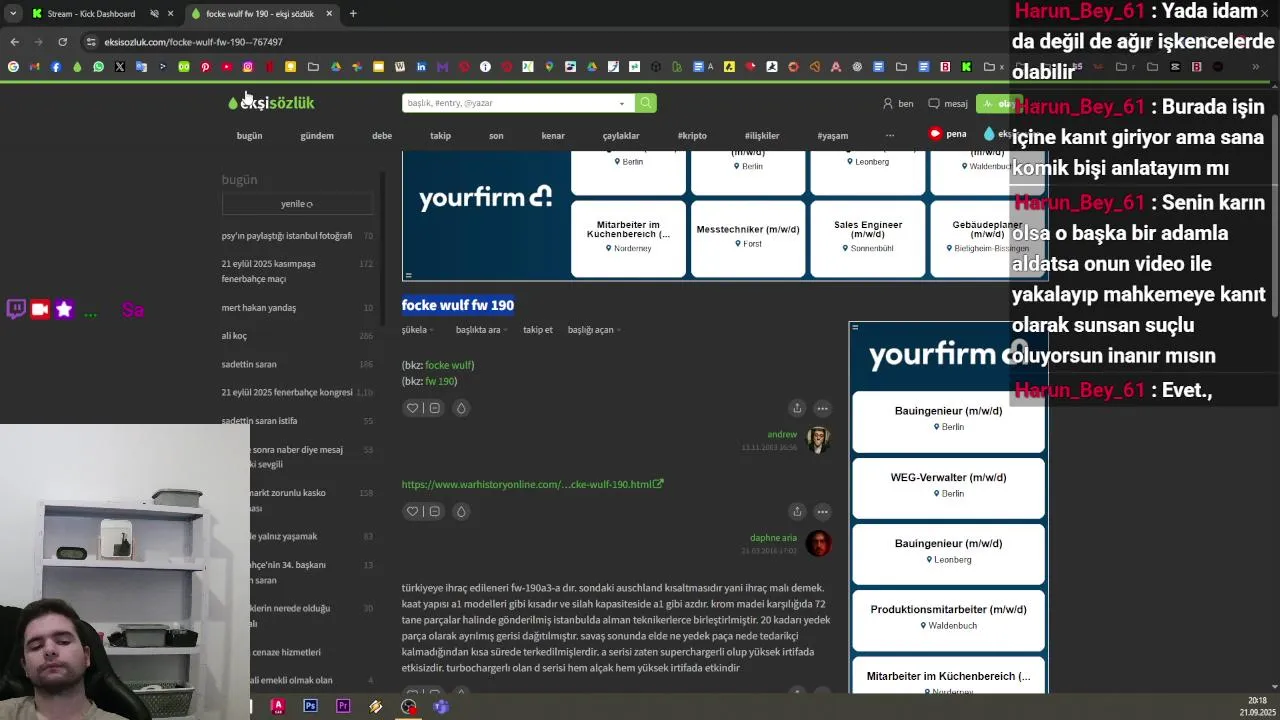Click andrew's avatar thumbnail
The height and width of the screenshot is (720, 1280).
[x=819, y=440]
